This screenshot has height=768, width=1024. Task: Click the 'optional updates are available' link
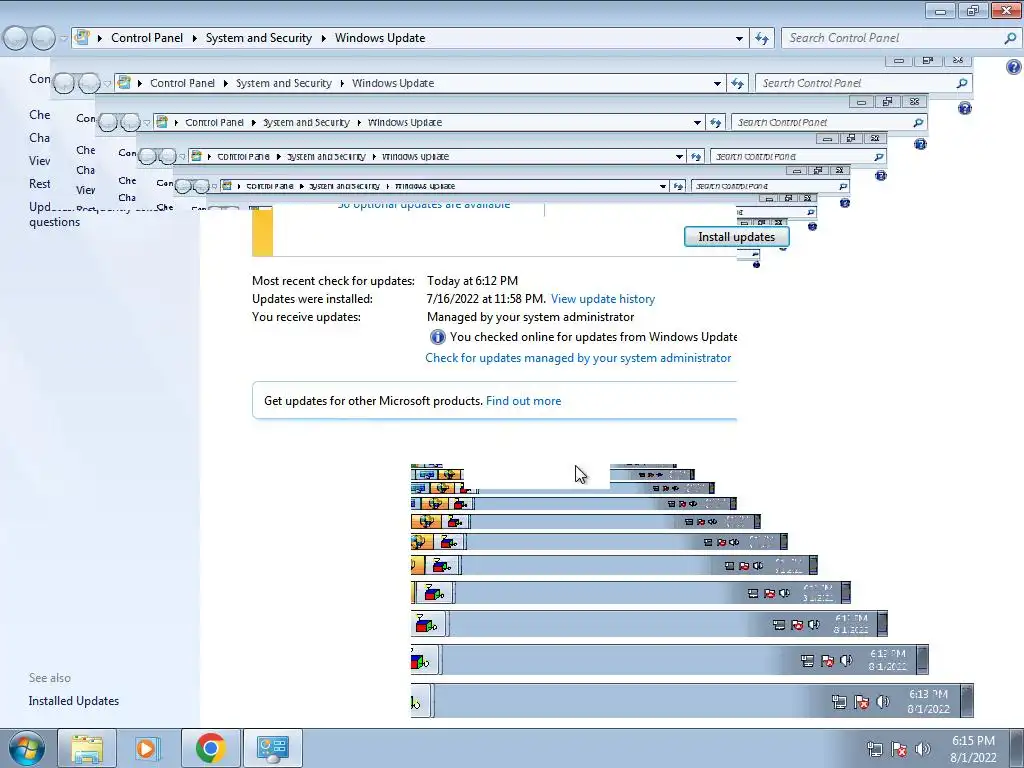tap(424, 205)
